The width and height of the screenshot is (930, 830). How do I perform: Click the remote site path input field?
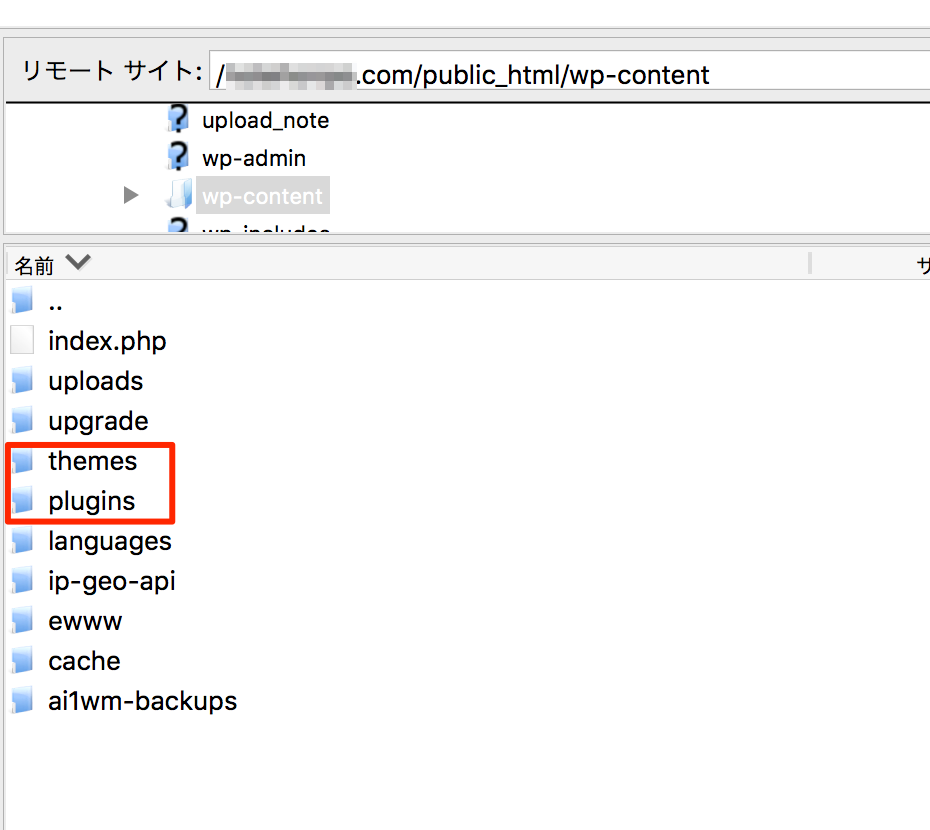point(570,75)
